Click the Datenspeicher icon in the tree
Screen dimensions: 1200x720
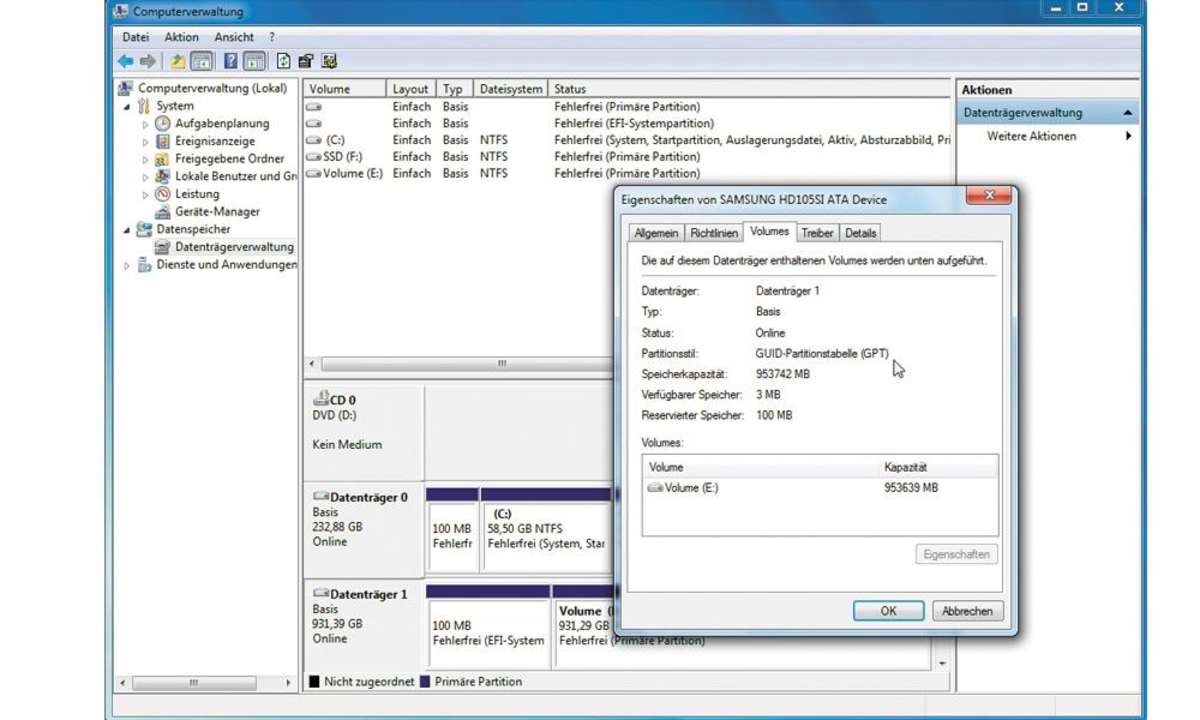(144, 229)
